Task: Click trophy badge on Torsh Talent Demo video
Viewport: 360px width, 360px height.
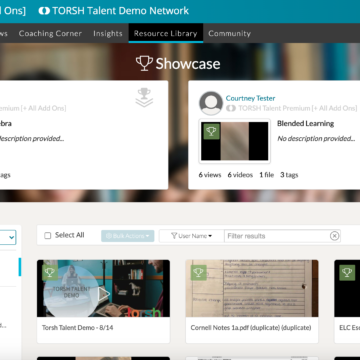Action: coord(50,273)
